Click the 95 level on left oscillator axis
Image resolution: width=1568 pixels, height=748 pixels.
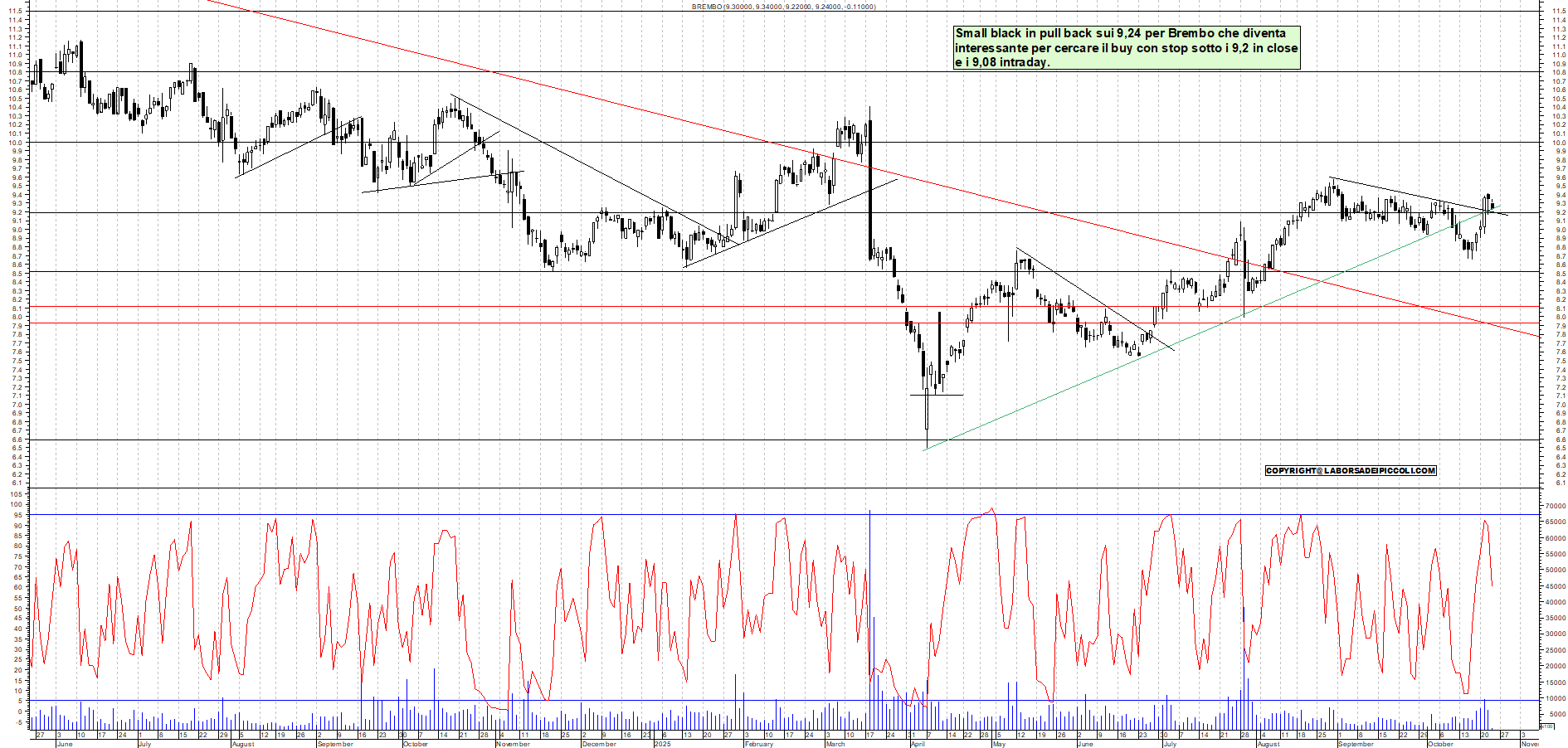pos(17,515)
